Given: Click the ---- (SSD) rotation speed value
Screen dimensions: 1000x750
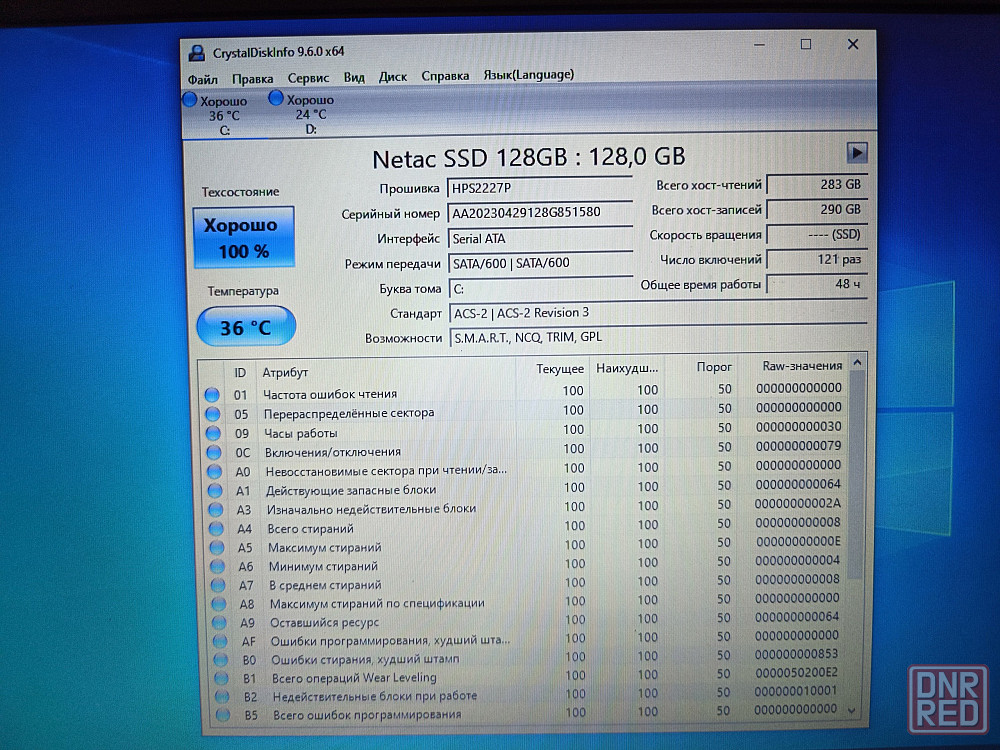Looking at the screenshot, I should point(817,234).
